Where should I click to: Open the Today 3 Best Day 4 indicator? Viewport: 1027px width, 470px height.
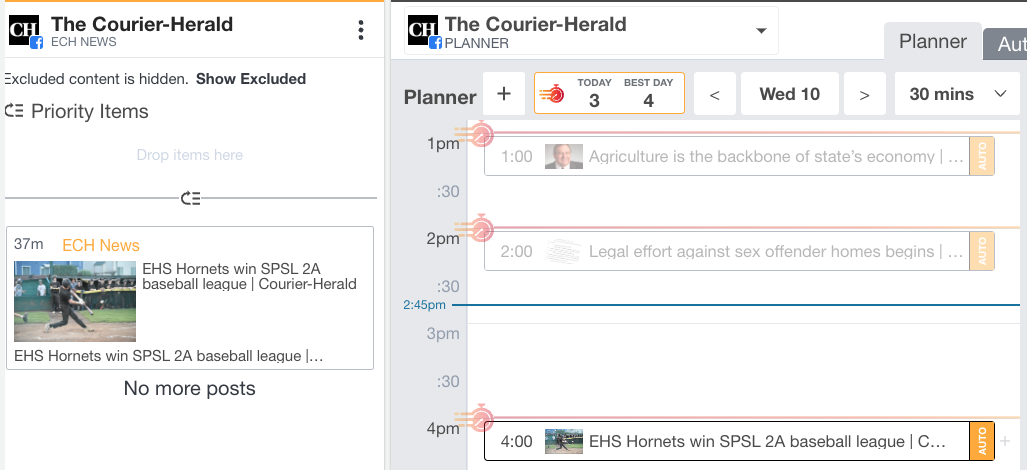[x=609, y=93]
